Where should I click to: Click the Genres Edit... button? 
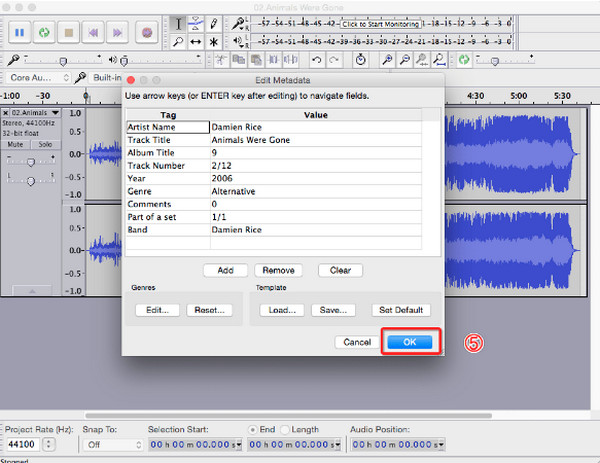point(157,310)
